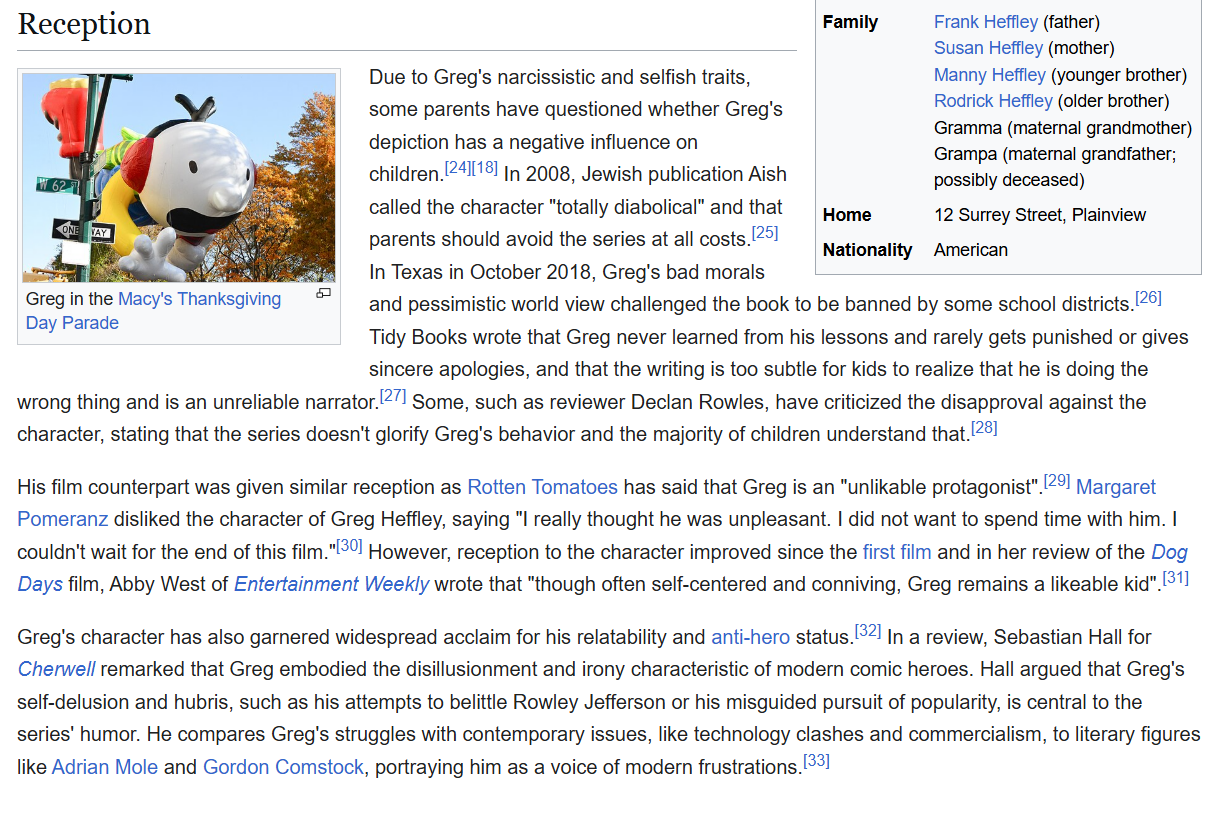Jump to citation [32]
This screenshot has width=1228, height=814.
pyautogui.click(x=868, y=631)
